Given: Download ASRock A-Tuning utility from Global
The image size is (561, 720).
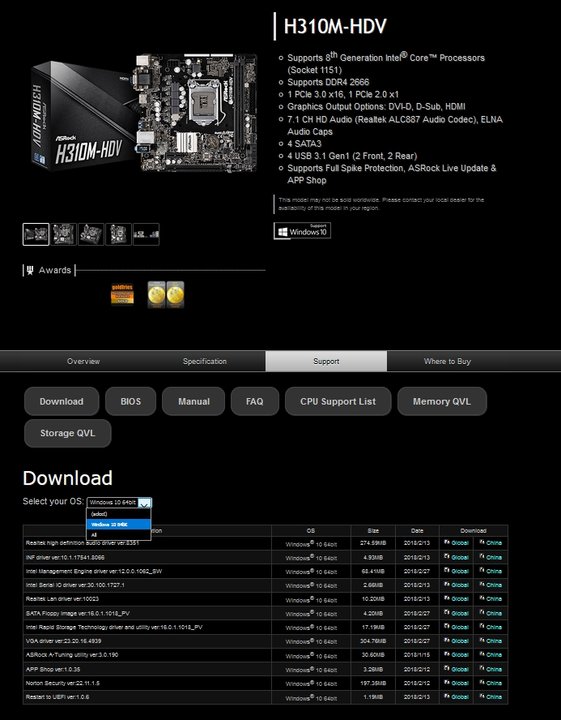Looking at the screenshot, I should click(x=457, y=655).
